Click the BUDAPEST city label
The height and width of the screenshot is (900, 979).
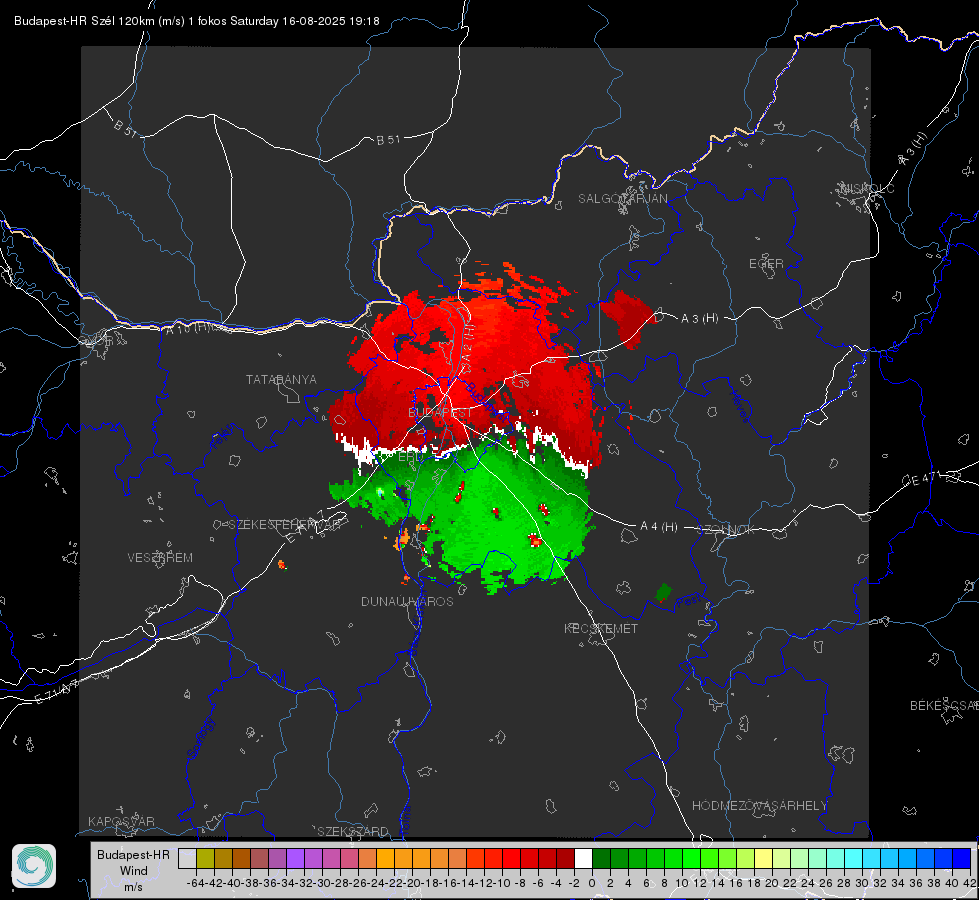[440, 413]
